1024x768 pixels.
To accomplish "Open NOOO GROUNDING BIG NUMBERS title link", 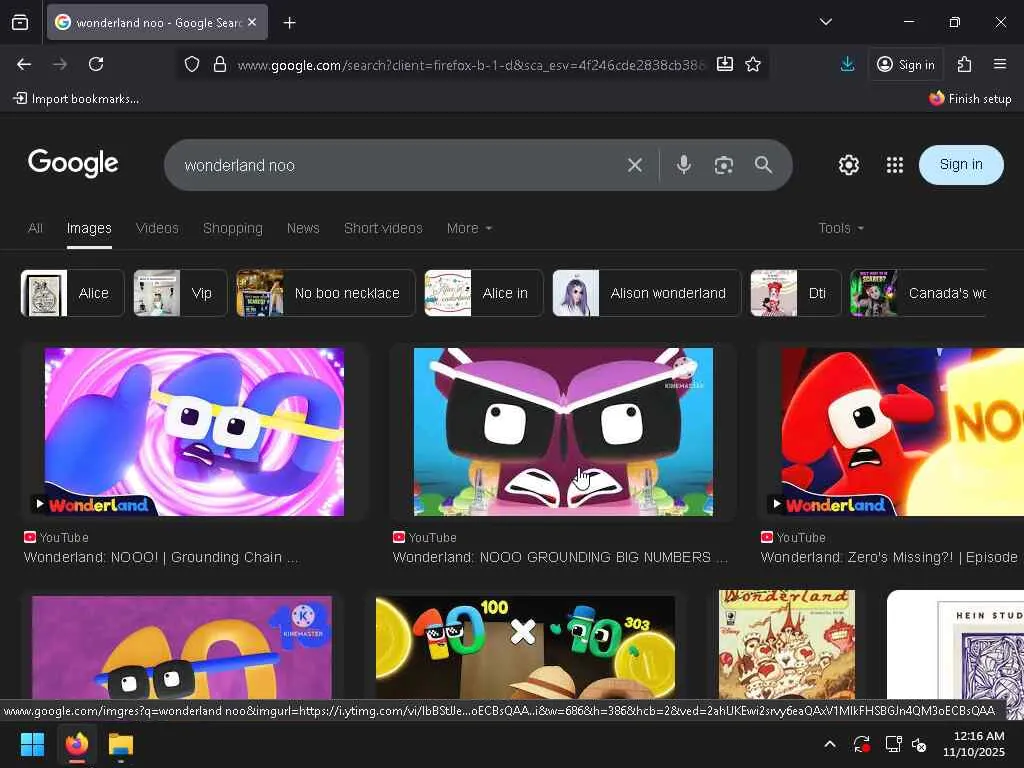I will coord(560,557).
